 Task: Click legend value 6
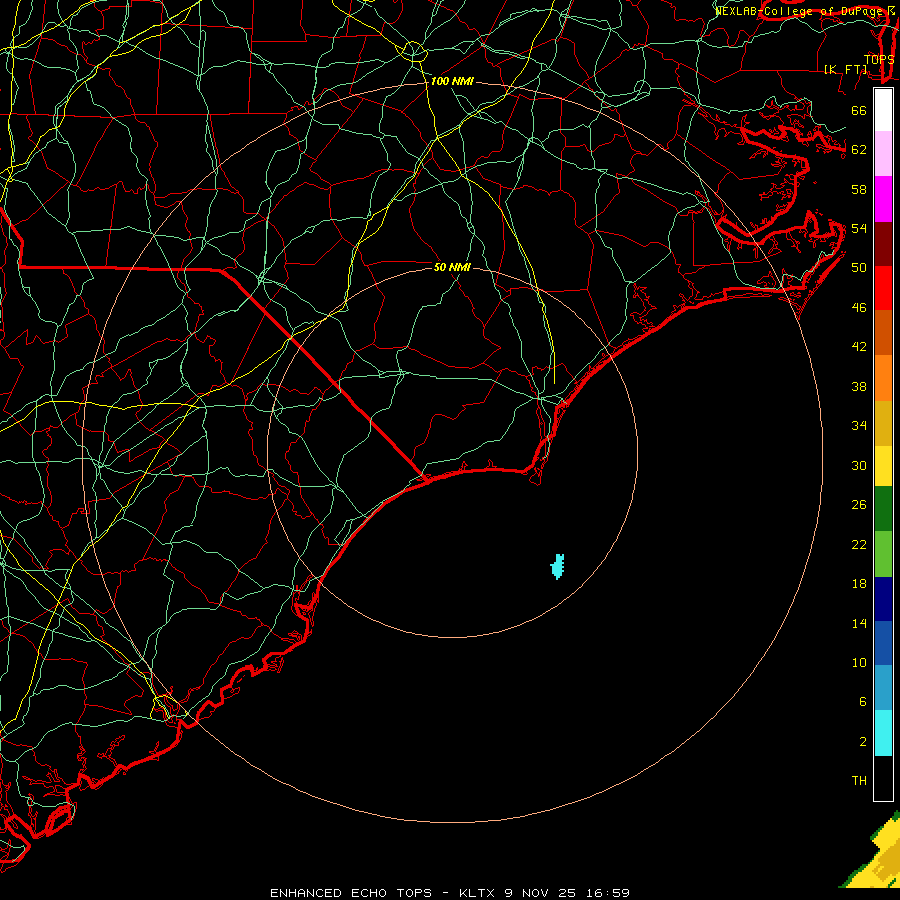point(862,701)
